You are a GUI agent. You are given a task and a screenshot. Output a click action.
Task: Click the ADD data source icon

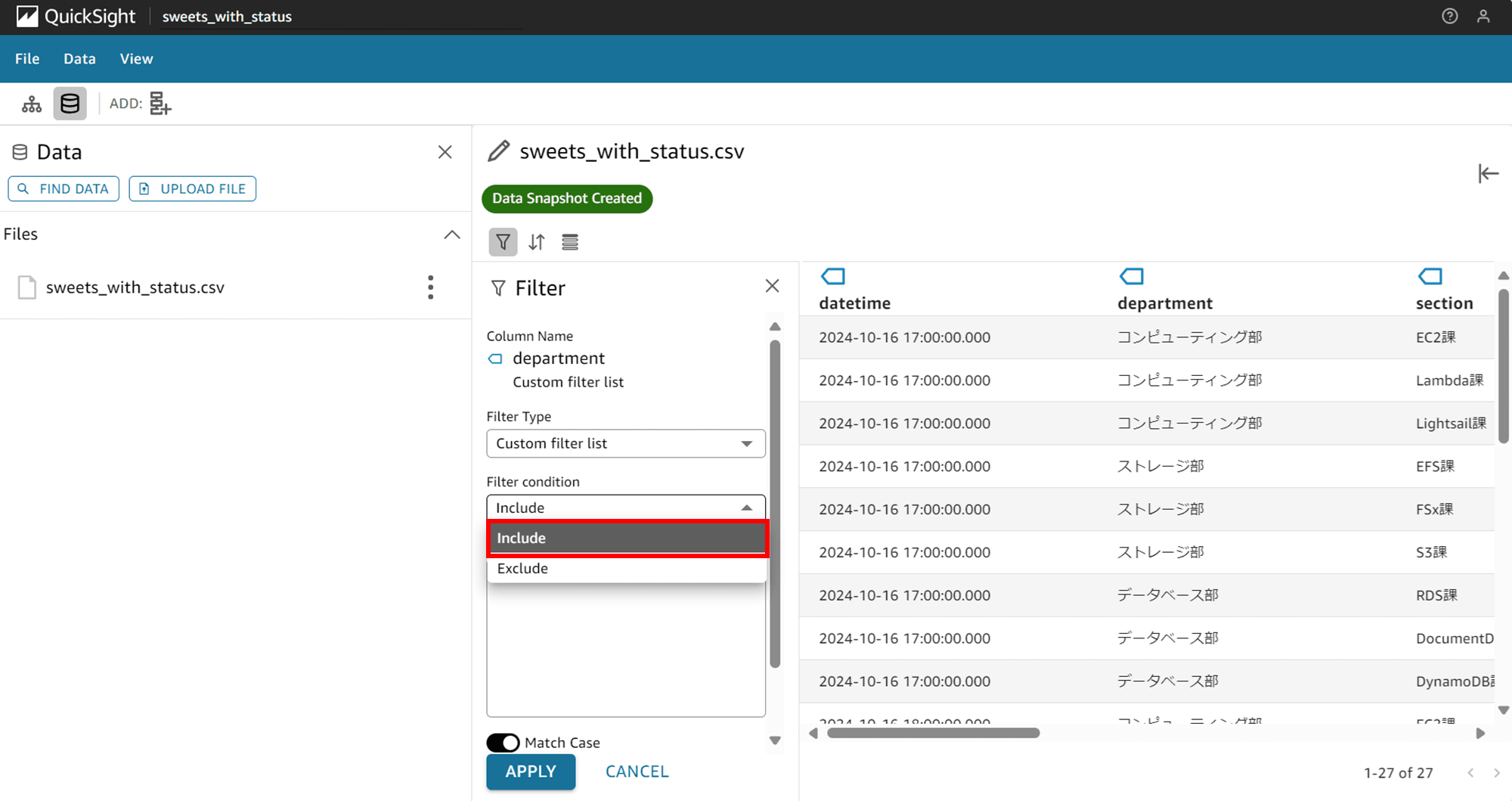tap(160, 104)
